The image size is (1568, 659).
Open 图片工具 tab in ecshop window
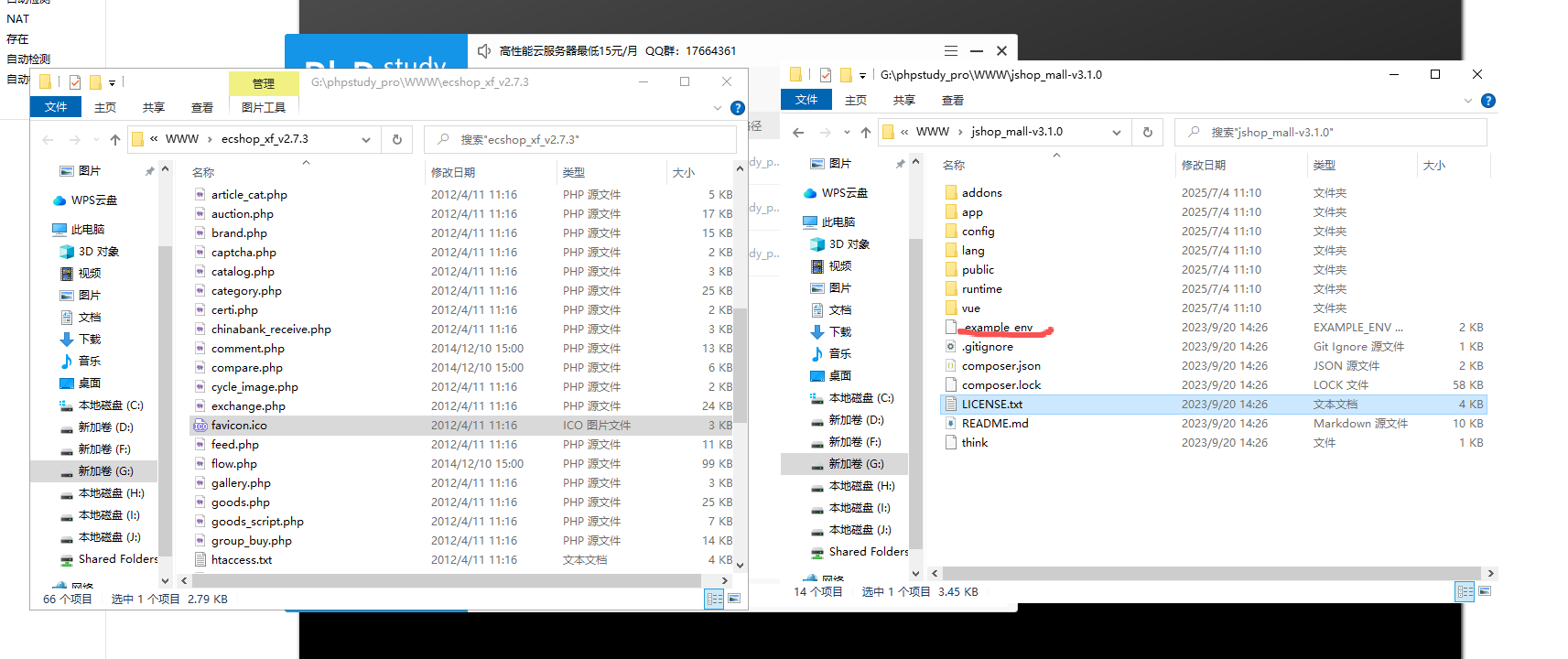264,107
